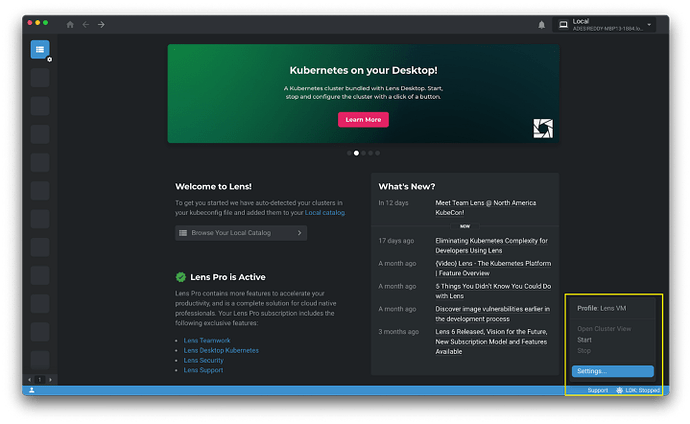Click Browse Your Local Catalog button

coord(240,233)
